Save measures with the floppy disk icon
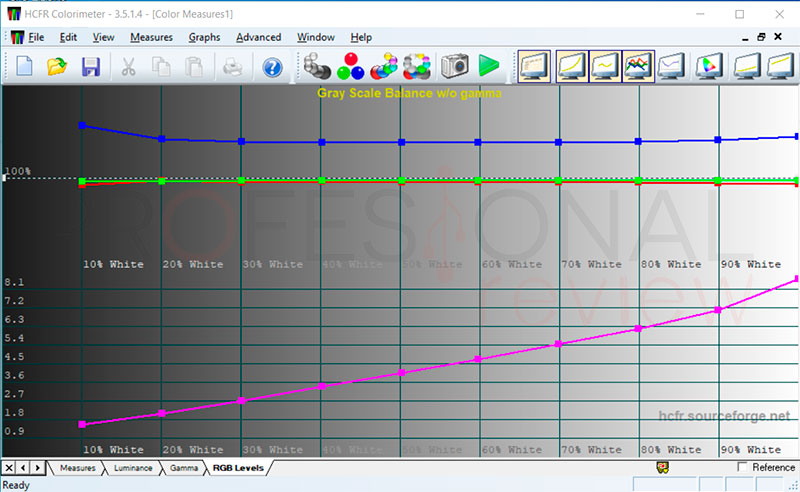The height and width of the screenshot is (492, 800). pyautogui.click(x=91, y=66)
